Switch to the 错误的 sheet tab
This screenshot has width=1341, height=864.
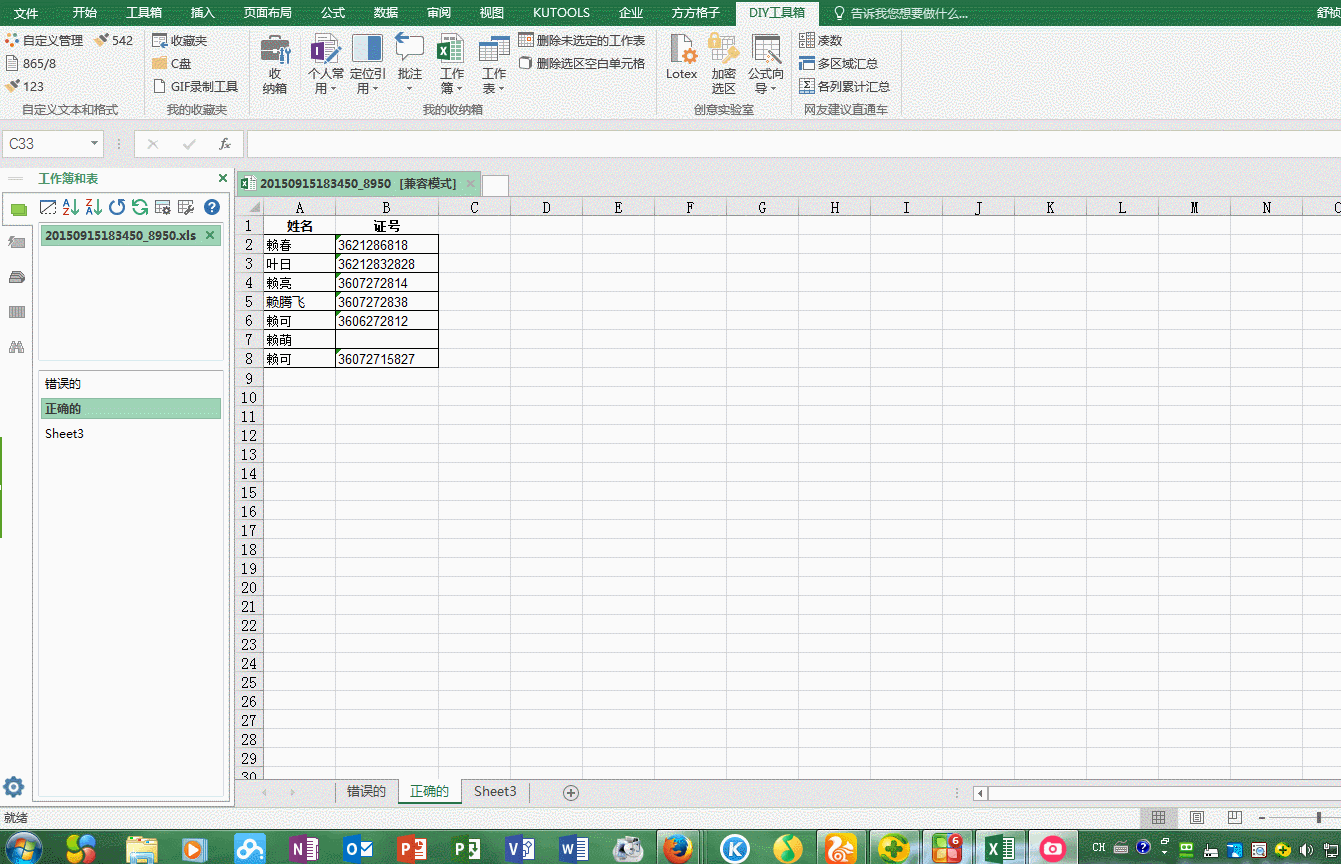point(366,791)
